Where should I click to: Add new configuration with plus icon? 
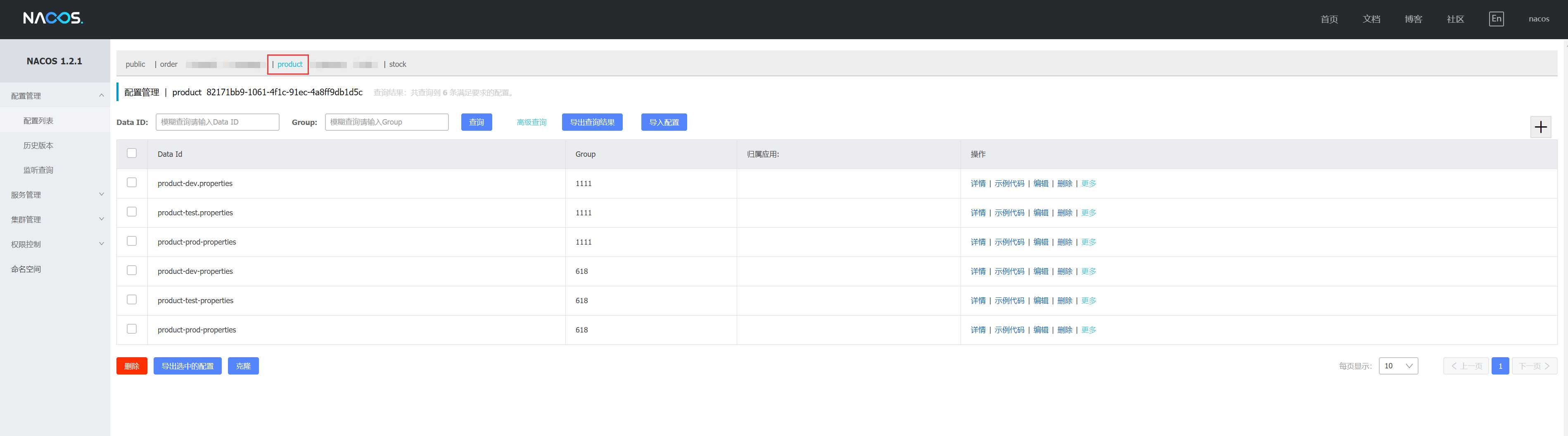(x=1541, y=127)
